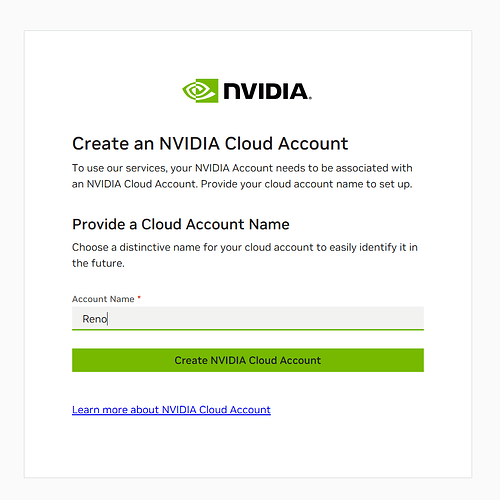Open Learn more about NVIDIA Cloud Account link
The image size is (500, 500).
pyautogui.click(x=171, y=410)
